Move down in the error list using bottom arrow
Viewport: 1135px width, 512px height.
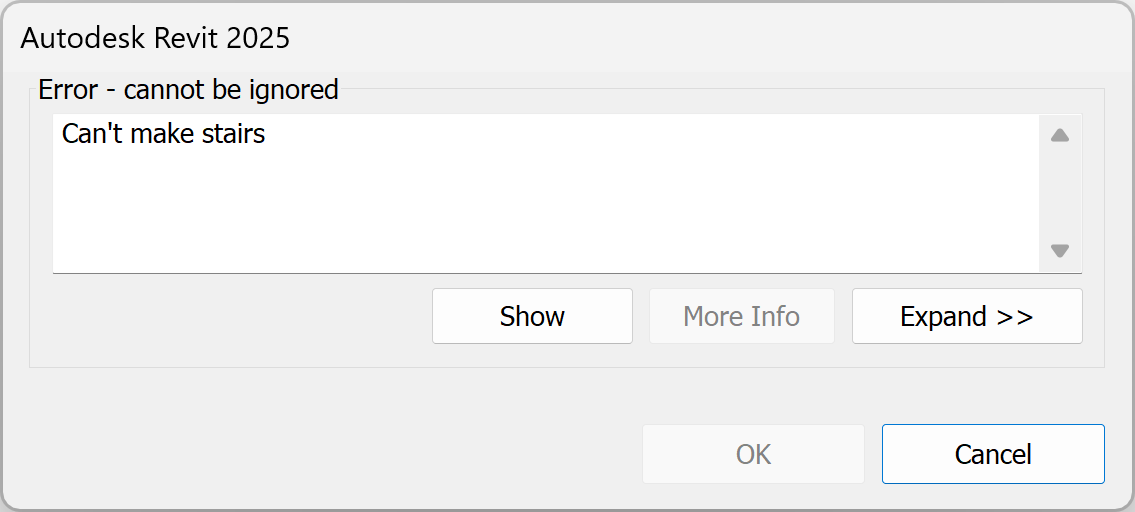tap(1060, 251)
